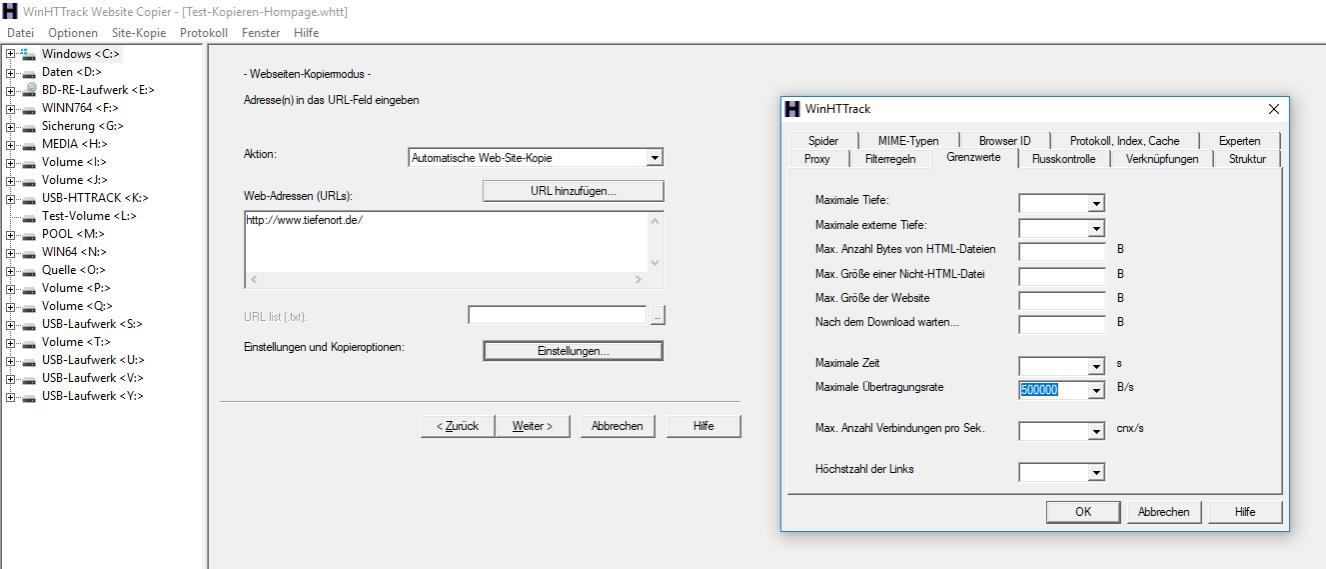This screenshot has height=569, width=1326.
Task: Expand the WINN764 F: tree node
Action: tap(10, 108)
